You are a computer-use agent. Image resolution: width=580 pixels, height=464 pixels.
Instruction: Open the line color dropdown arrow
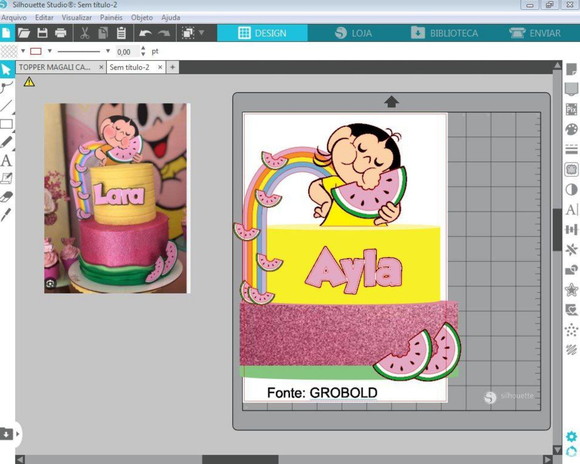50,51
